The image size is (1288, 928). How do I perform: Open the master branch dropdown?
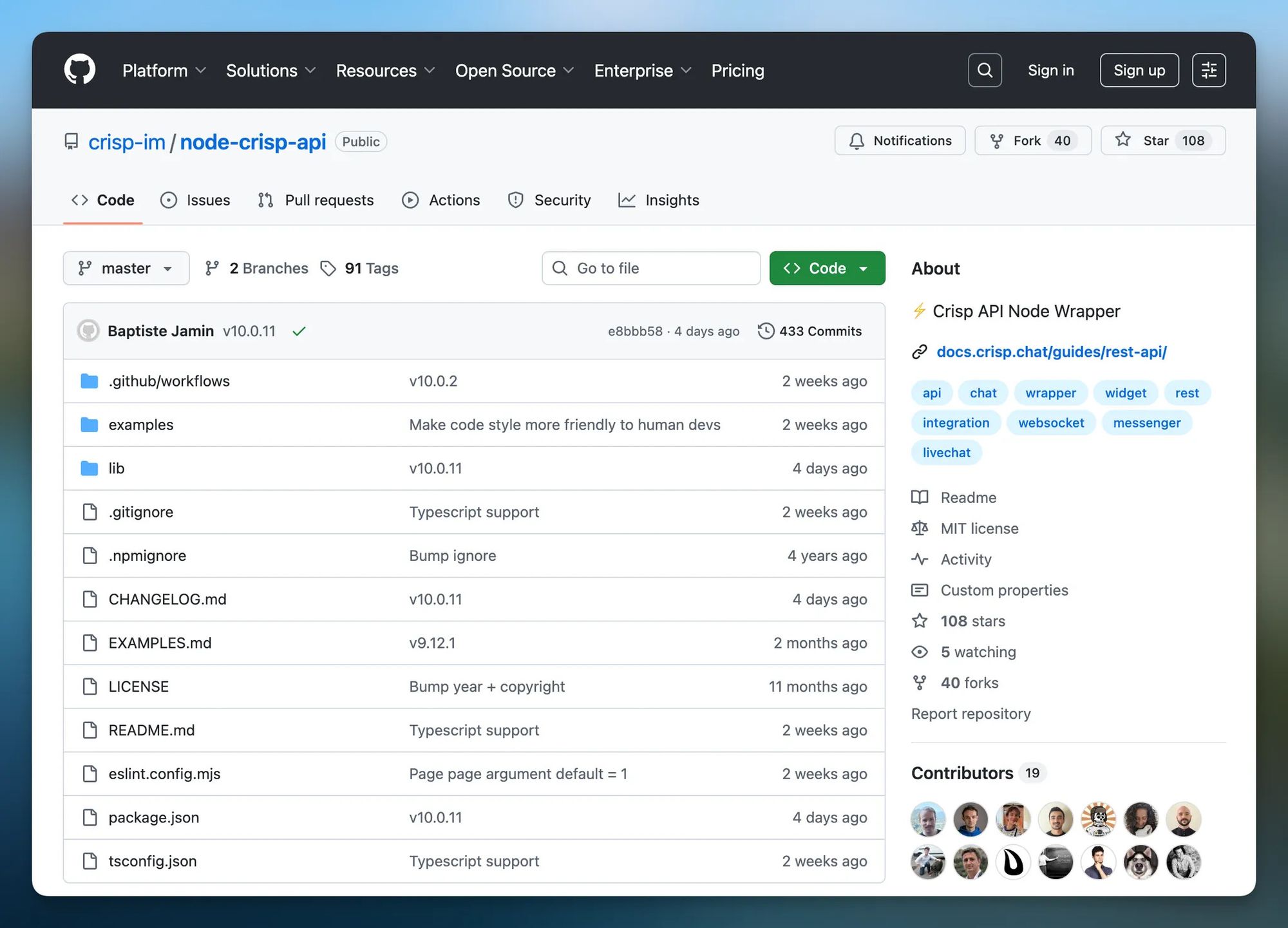click(126, 268)
